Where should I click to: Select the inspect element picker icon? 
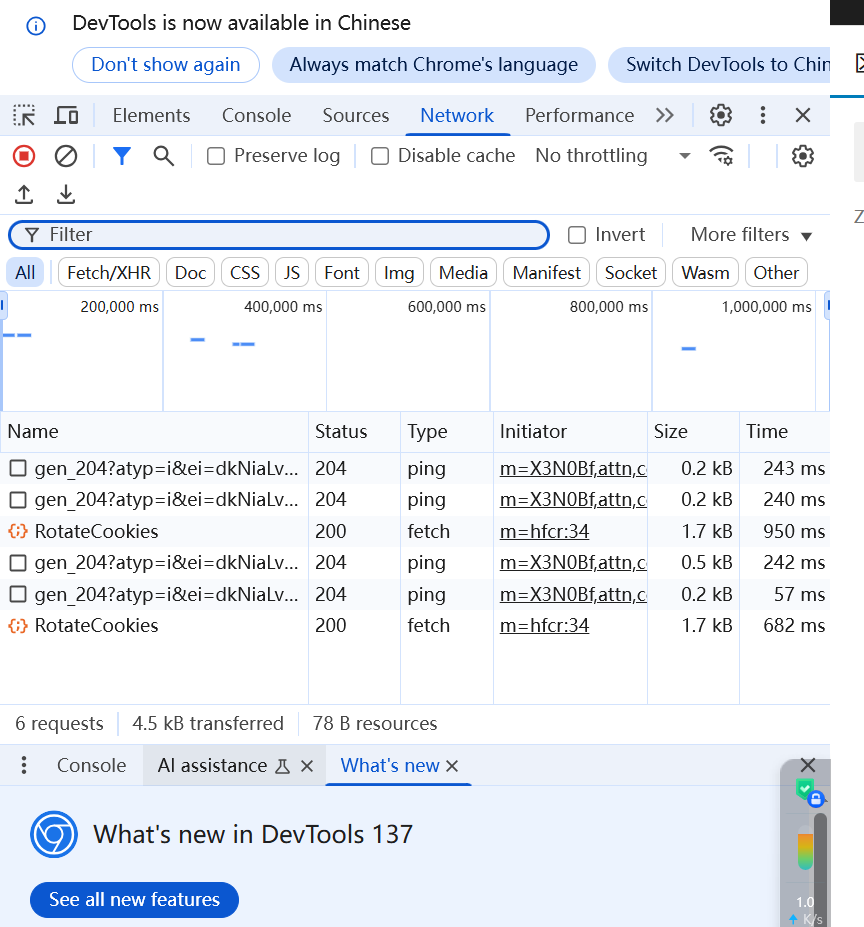pos(24,115)
